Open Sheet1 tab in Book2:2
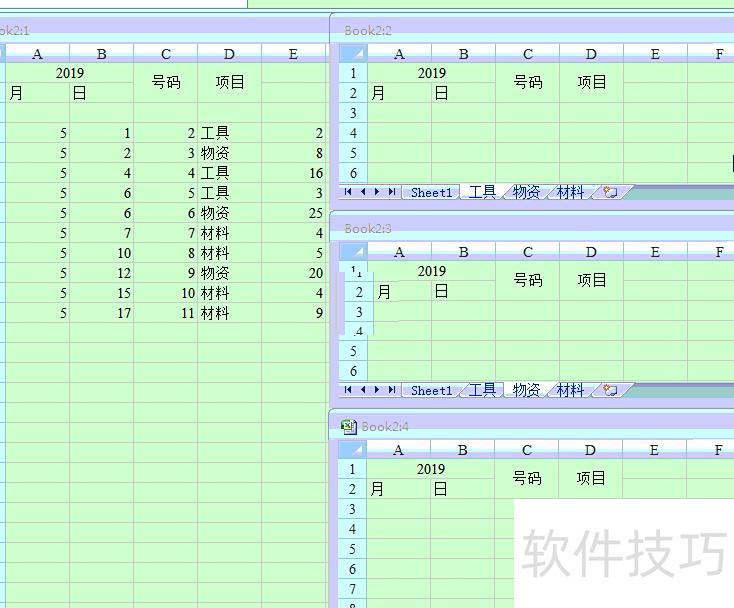This screenshot has height=608, width=734. [431, 192]
